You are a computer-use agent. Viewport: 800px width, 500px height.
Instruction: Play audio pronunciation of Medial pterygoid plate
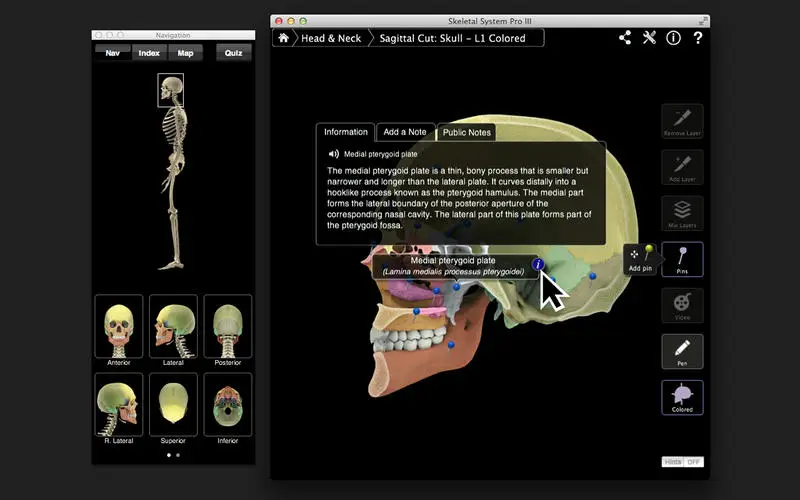click(x=334, y=154)
